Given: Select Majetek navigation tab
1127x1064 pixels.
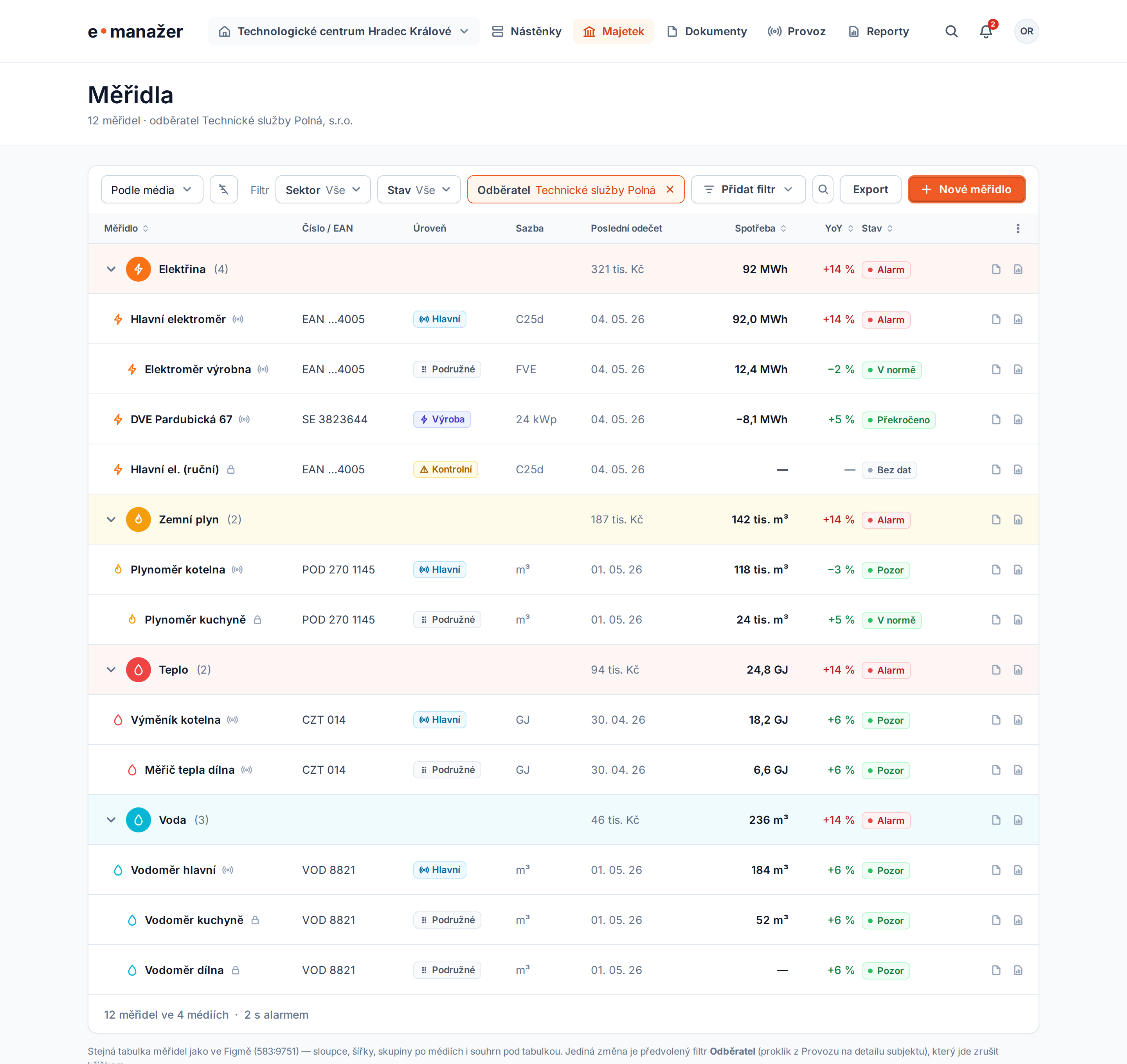Looking at the screenshot, I should click(614, 32).
